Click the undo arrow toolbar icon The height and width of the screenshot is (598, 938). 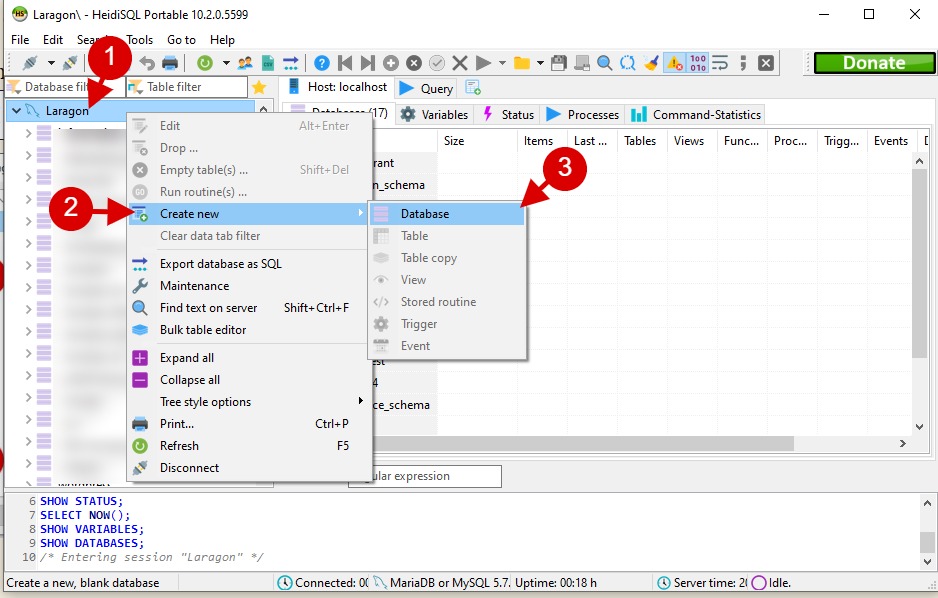tap(147, 63)
